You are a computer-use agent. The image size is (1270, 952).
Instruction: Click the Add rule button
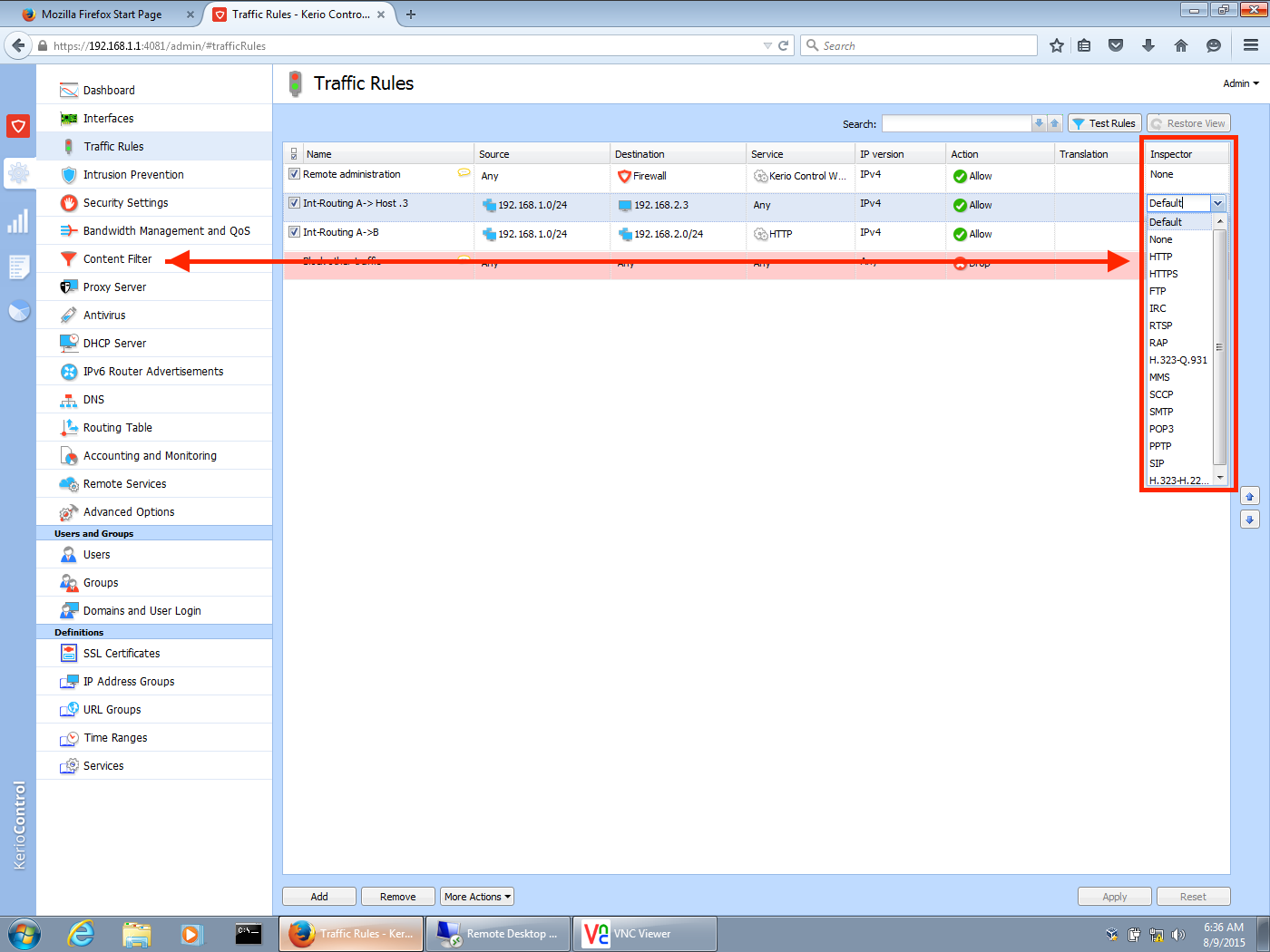tap(320, 897)
